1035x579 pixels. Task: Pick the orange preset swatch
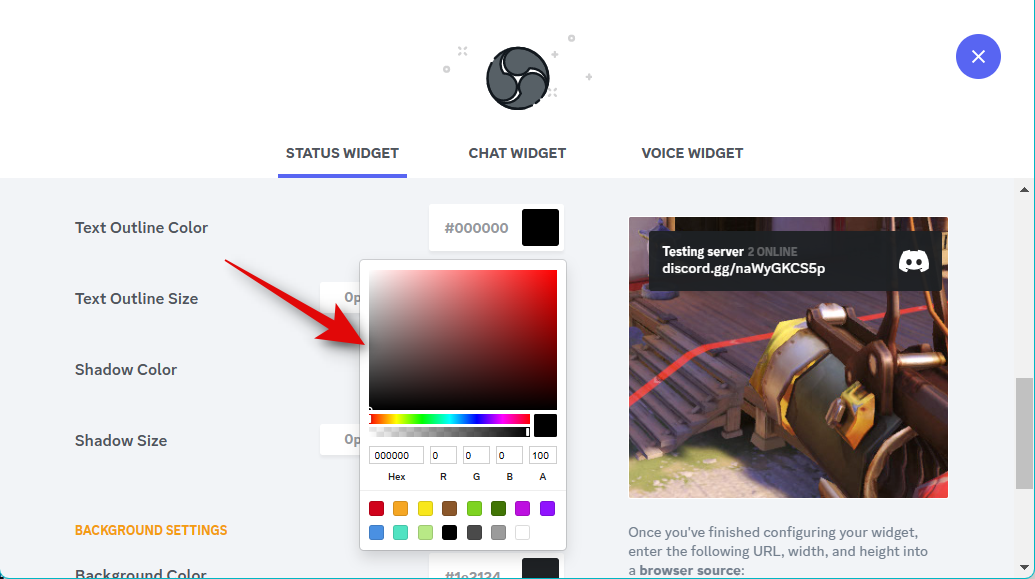[x=401, y=508]
